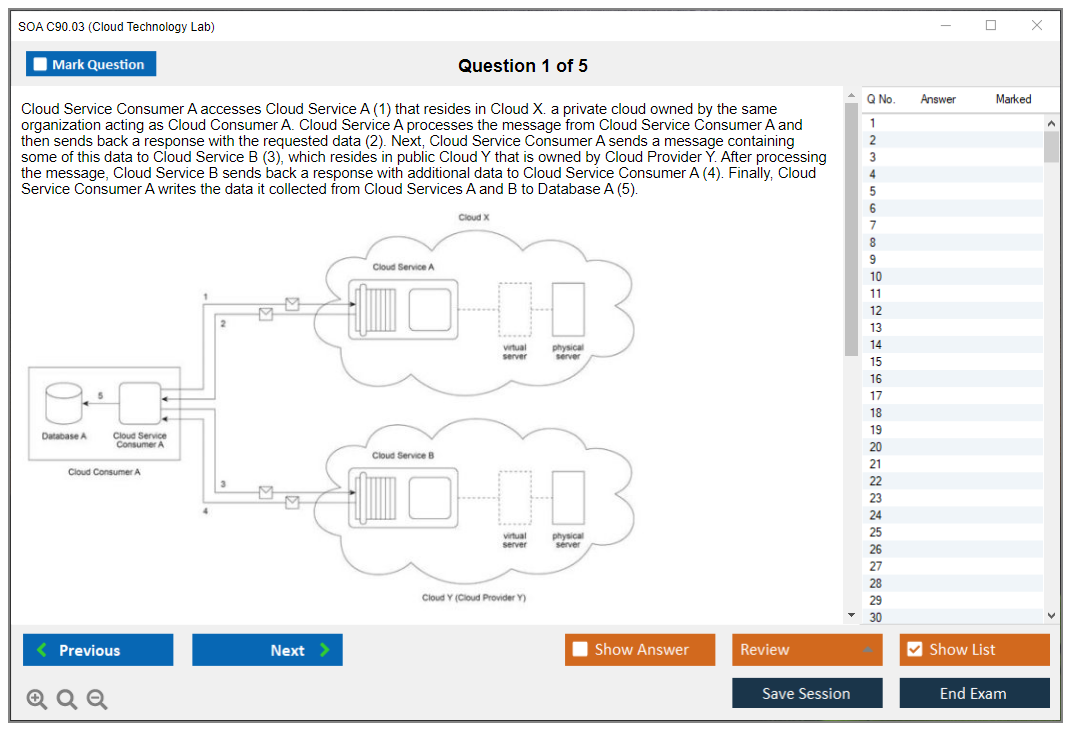Check the Mark Question checkbox
Viewport: 1075px width, 735px height.
pyautogui.click(x=41, y=64)
